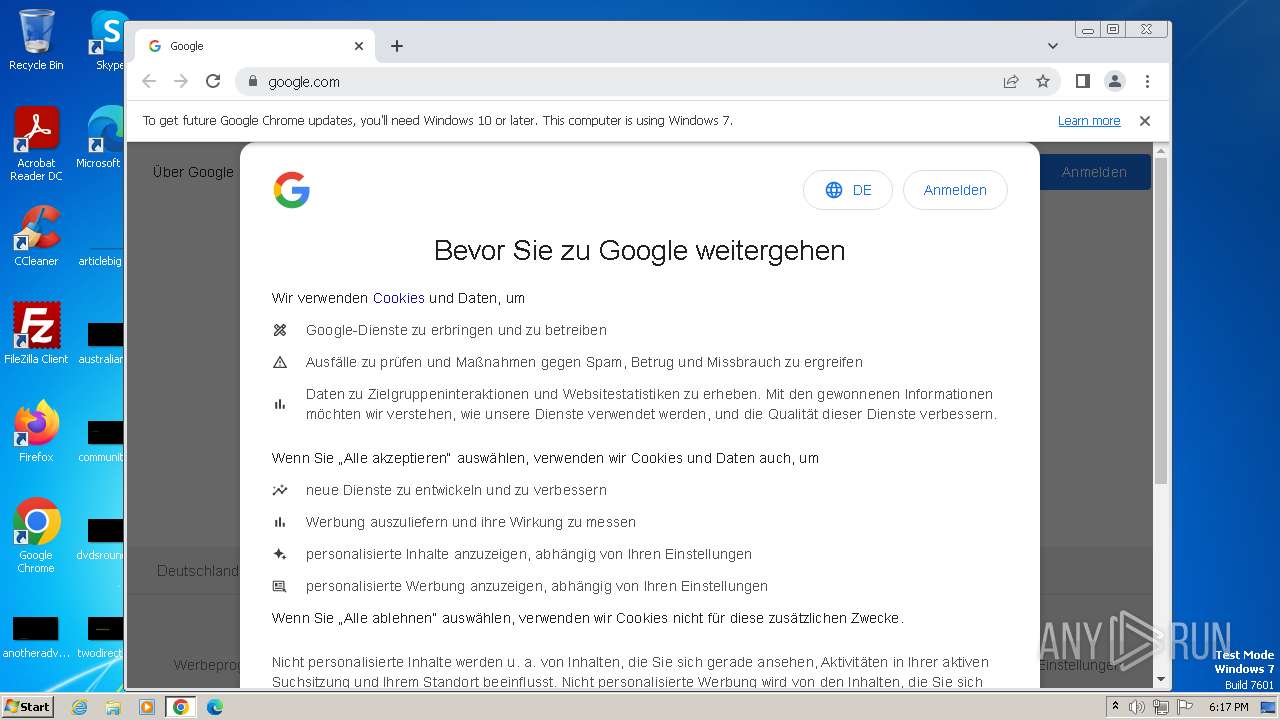Open the volume tray icon
1280x720 pixels.
pyautogui.click(x=1138, y=707)
